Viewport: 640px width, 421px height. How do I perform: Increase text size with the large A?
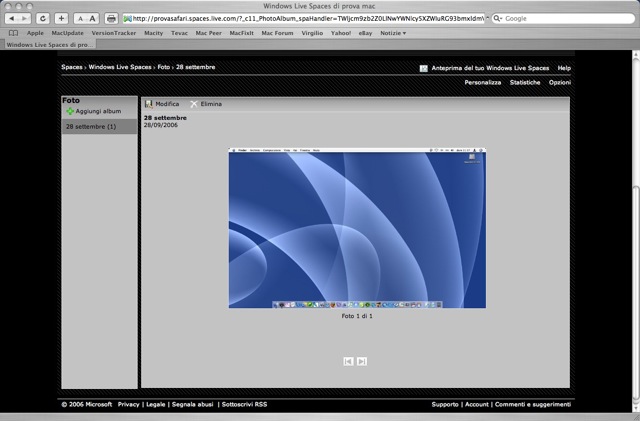click(93, 18)
